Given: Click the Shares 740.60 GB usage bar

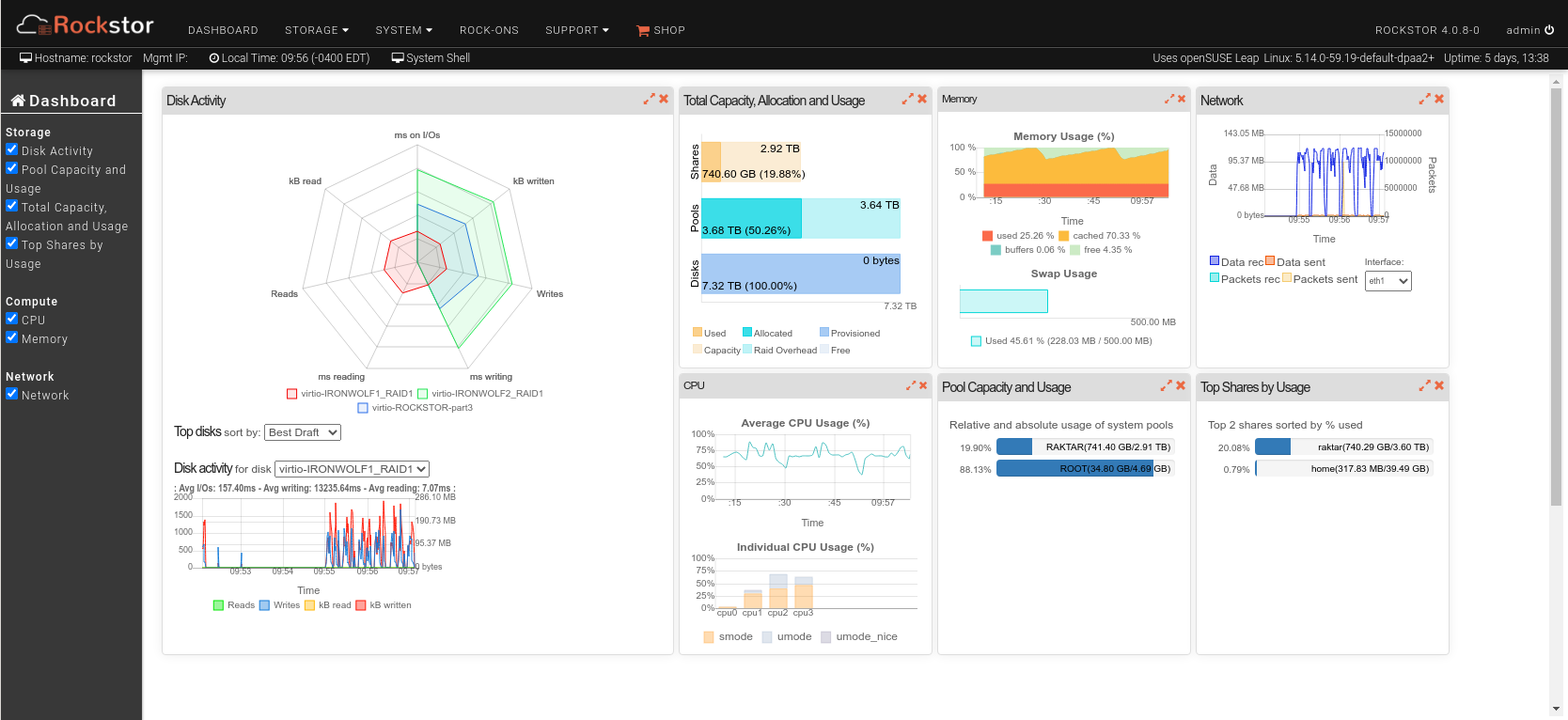Looking at the screenshot, I should [x=711, y=161].
